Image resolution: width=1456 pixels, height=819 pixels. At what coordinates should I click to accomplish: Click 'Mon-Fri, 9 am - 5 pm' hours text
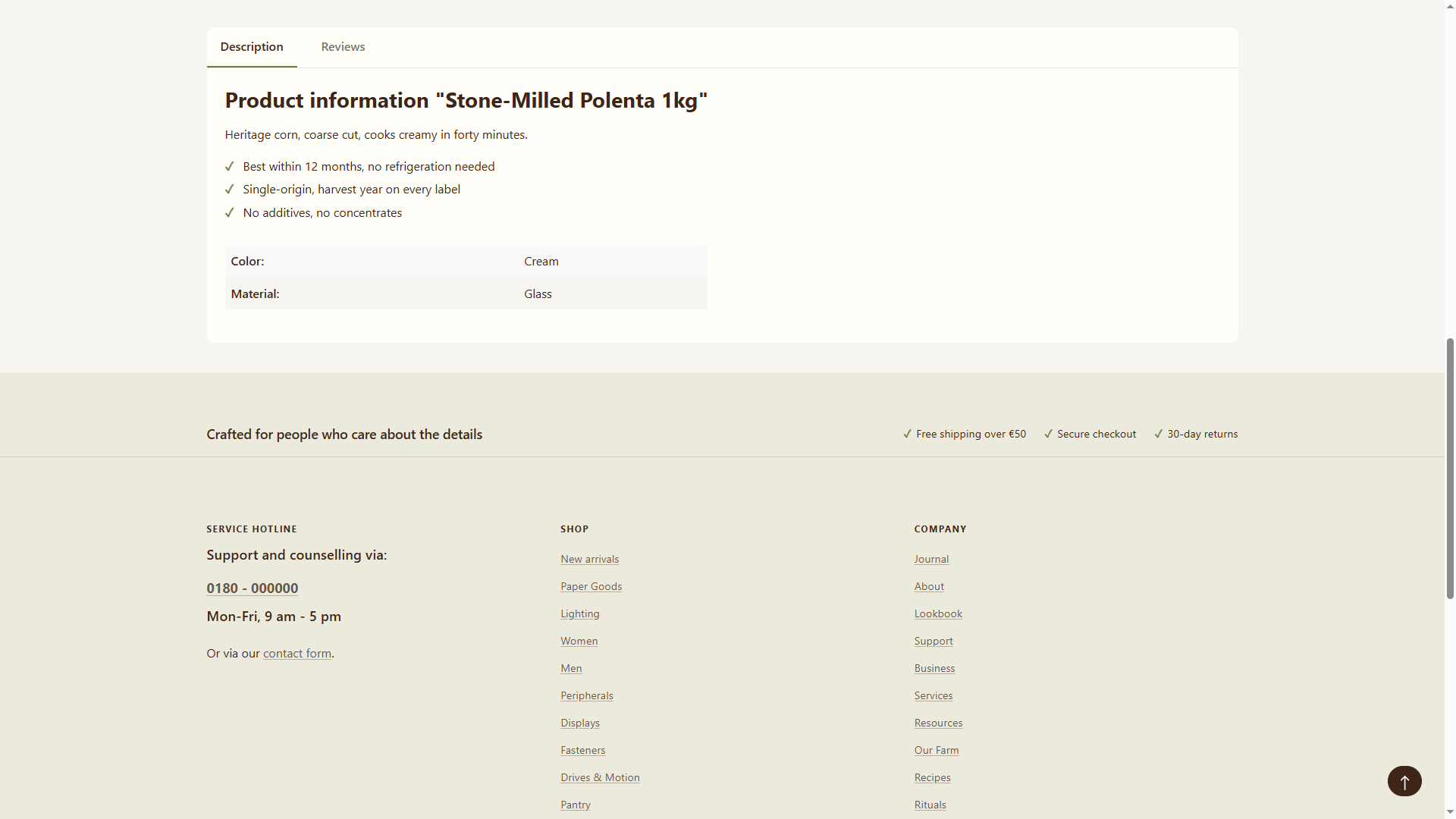[x=274, y=617]
